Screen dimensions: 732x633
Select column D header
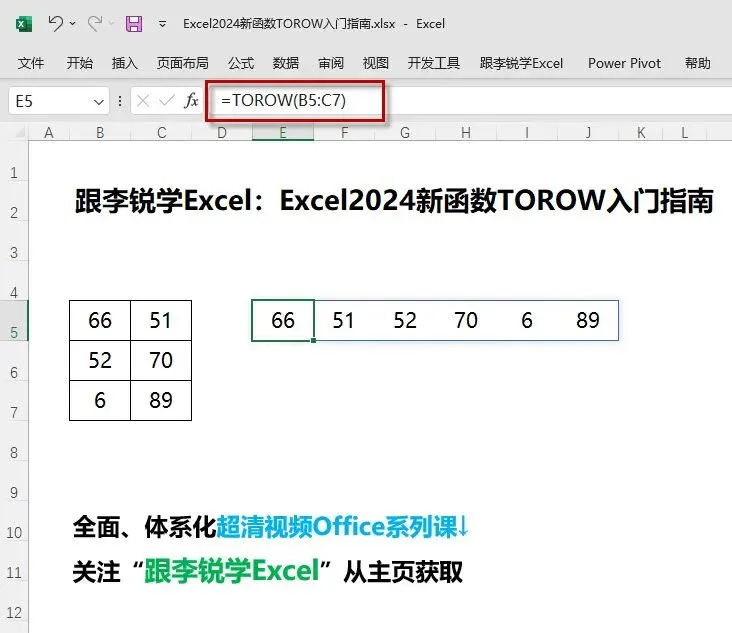222,133
